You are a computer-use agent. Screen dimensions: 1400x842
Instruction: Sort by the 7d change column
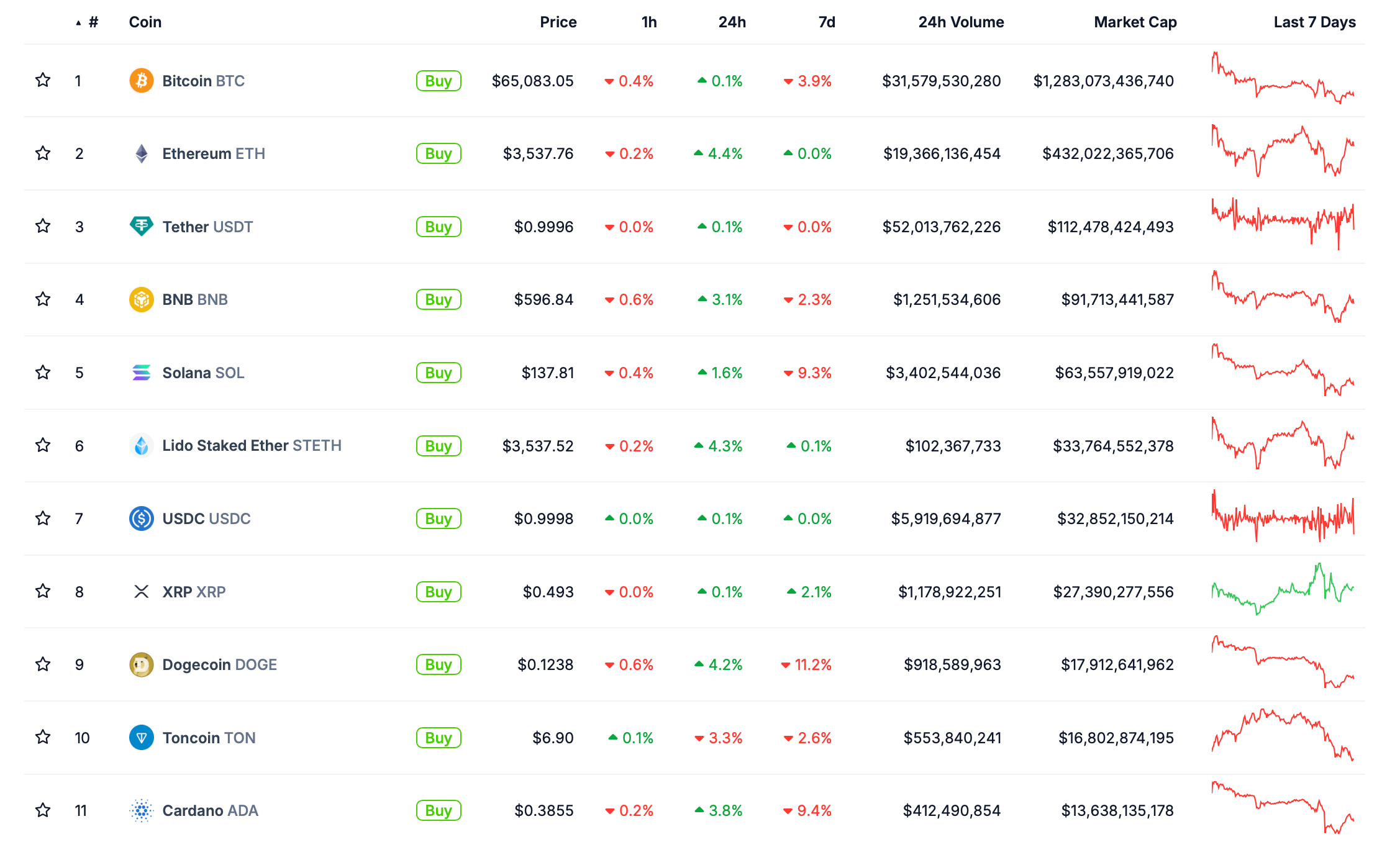pos(826,22)
